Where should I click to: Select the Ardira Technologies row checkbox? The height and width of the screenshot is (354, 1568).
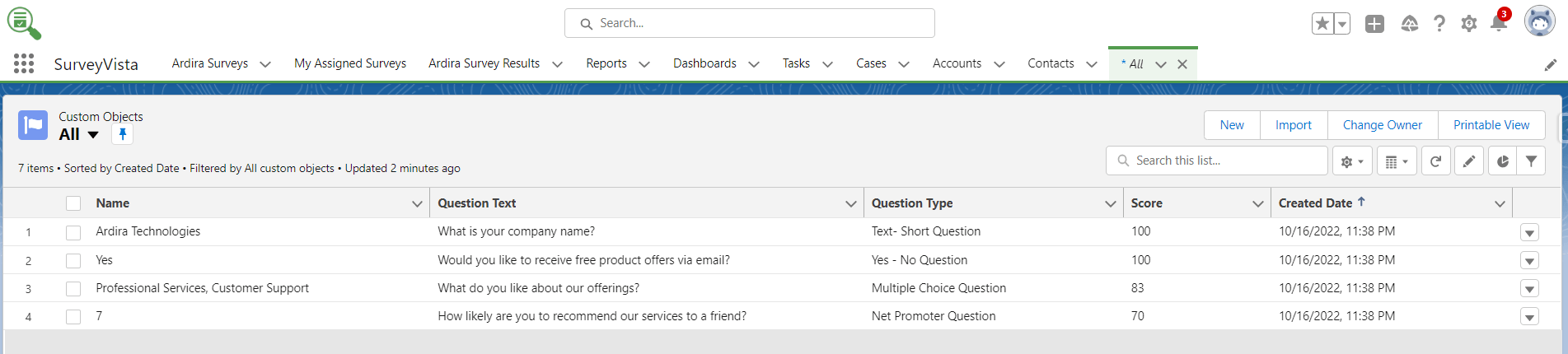pyautogui.click(x=73, y=232)
